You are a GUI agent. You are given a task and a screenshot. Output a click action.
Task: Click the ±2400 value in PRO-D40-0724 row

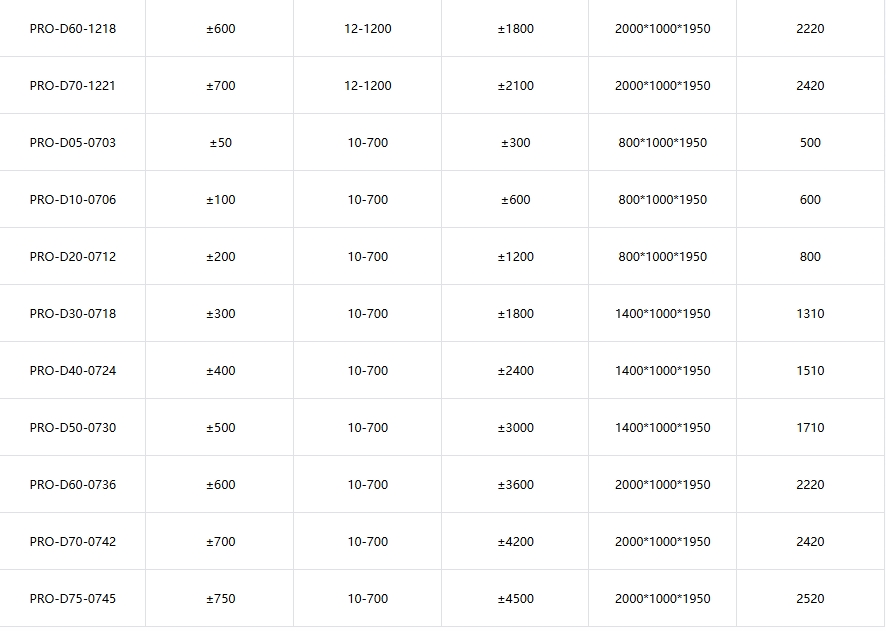pyautogui.click(x=515, y=371)
